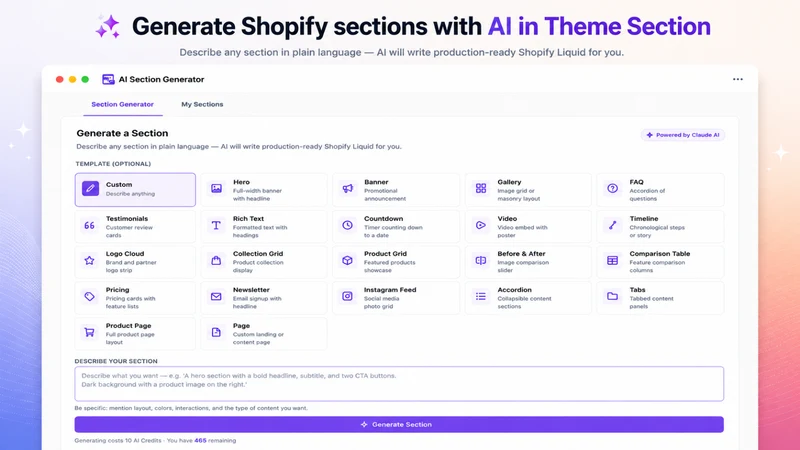Click the TEMPLATE (OPTIONAL) label

pos(113,164)
